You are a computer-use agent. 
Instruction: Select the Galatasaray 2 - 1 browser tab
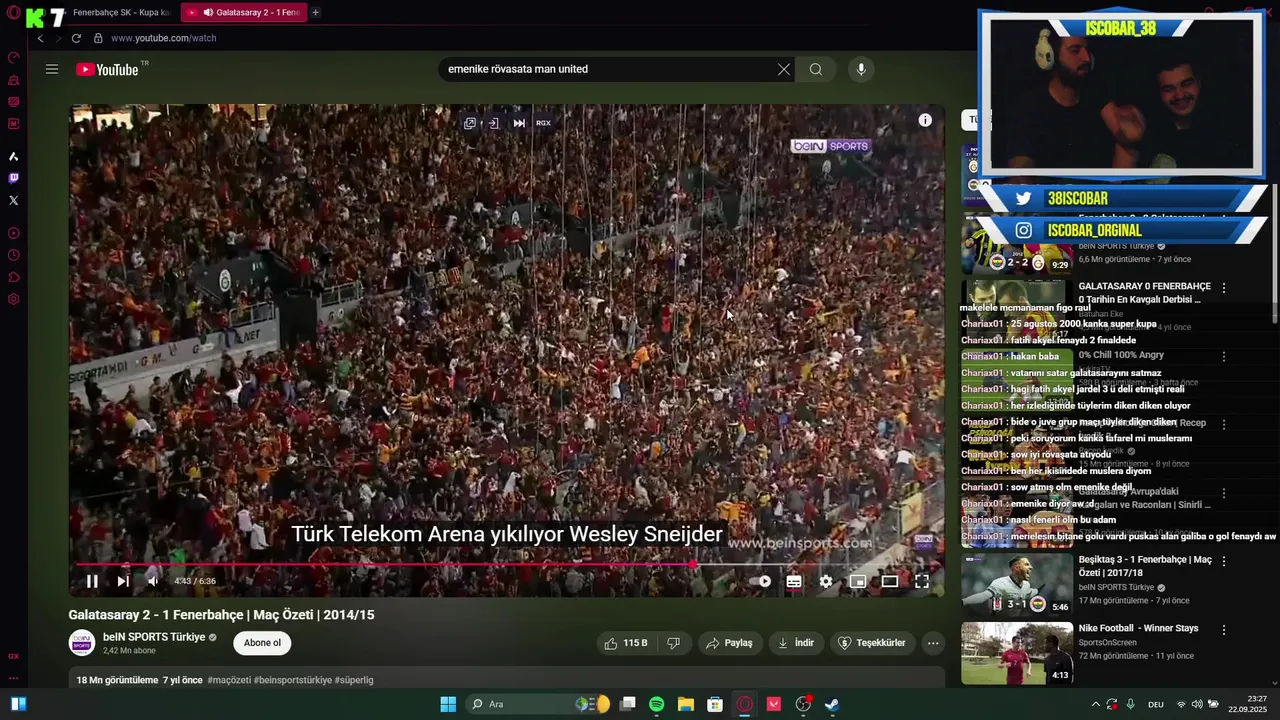[245, 12]
